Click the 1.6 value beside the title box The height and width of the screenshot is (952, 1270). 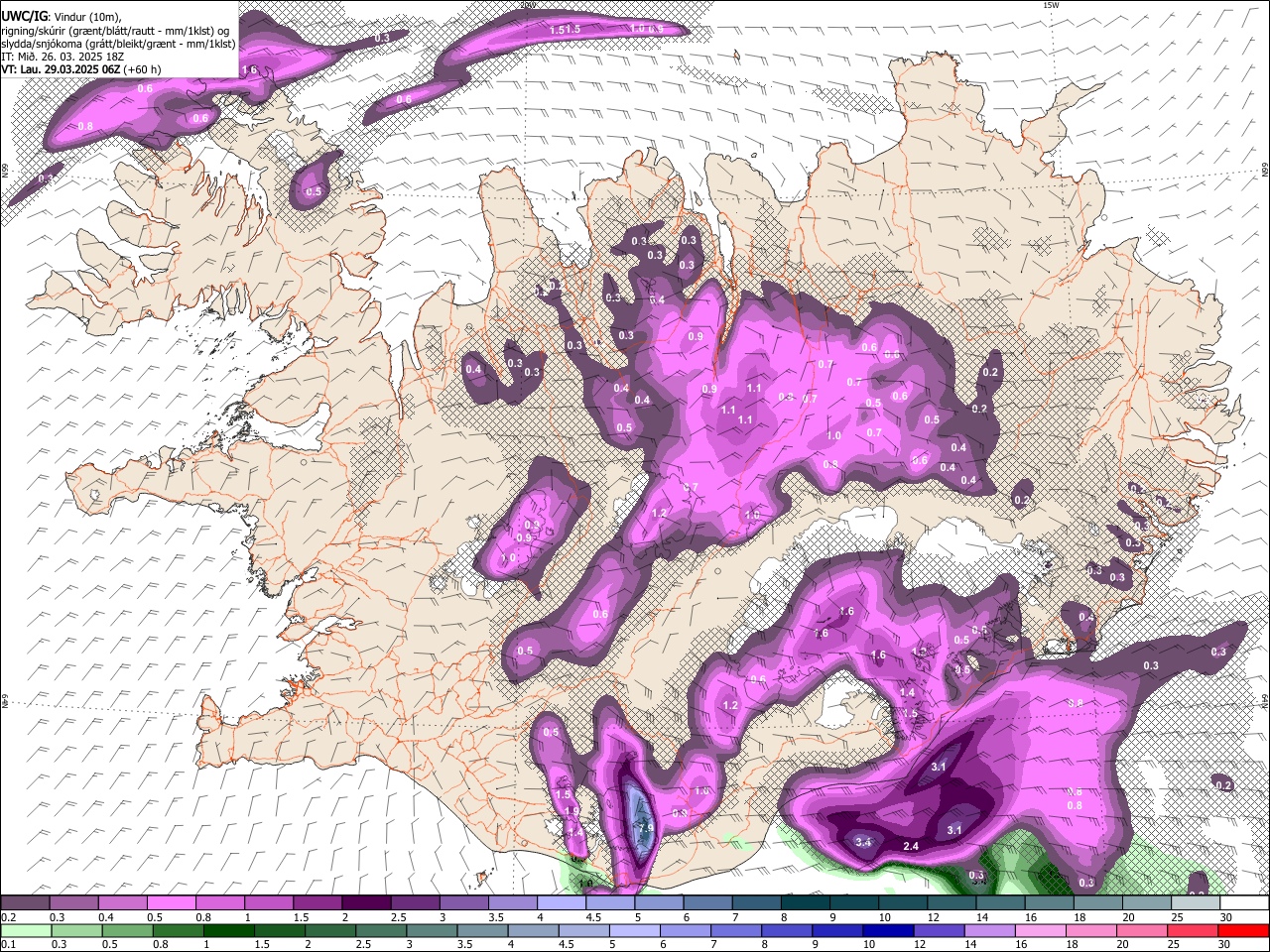click(x=249, y=69)
